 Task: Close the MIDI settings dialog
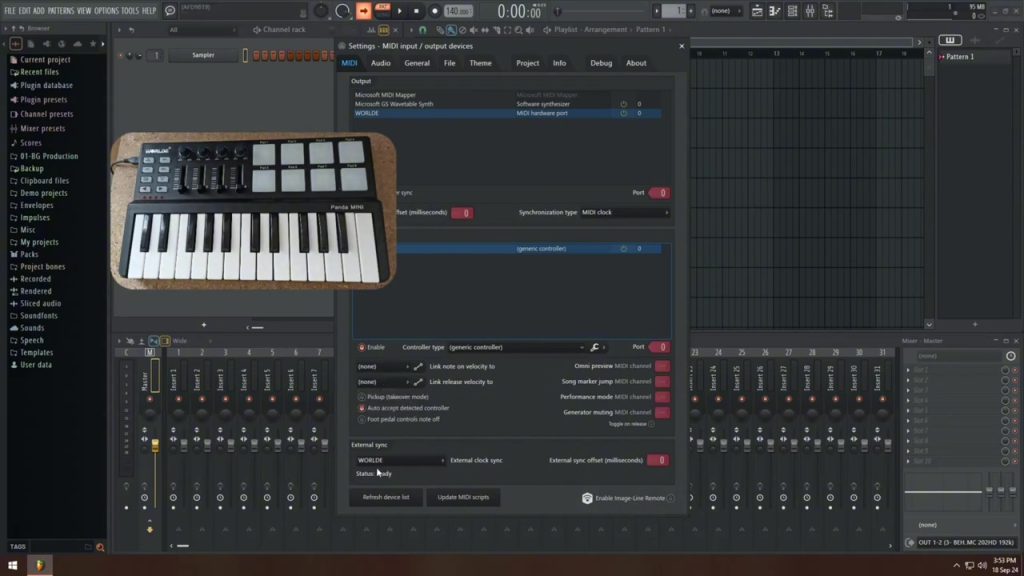682,46
